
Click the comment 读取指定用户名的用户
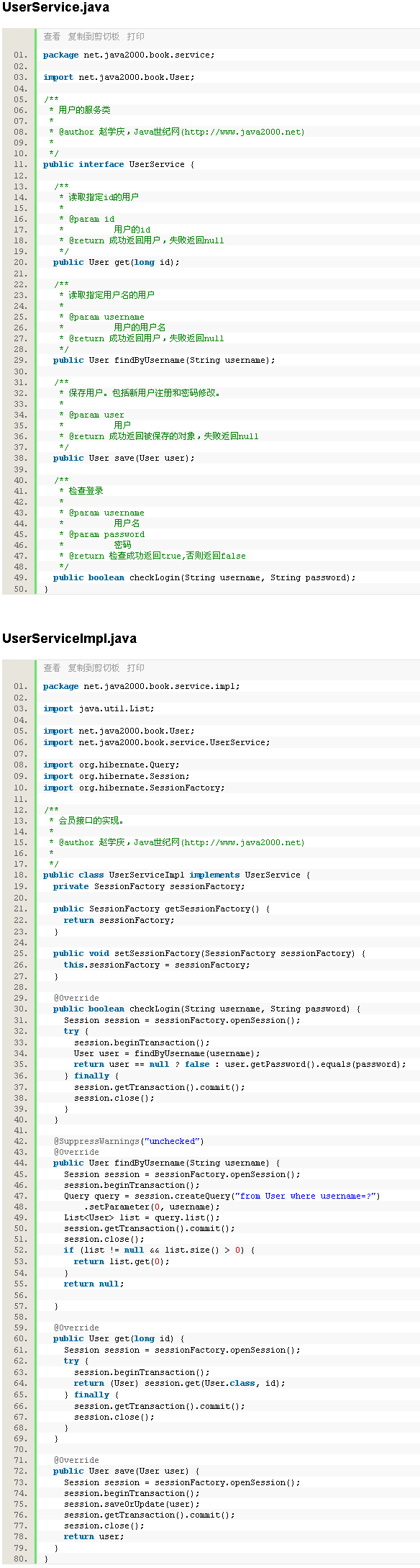coord(106,295)
